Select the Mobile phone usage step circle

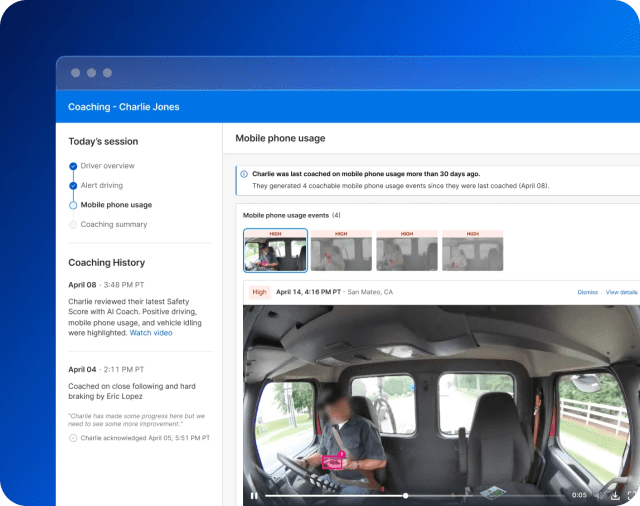coord(73,205)
